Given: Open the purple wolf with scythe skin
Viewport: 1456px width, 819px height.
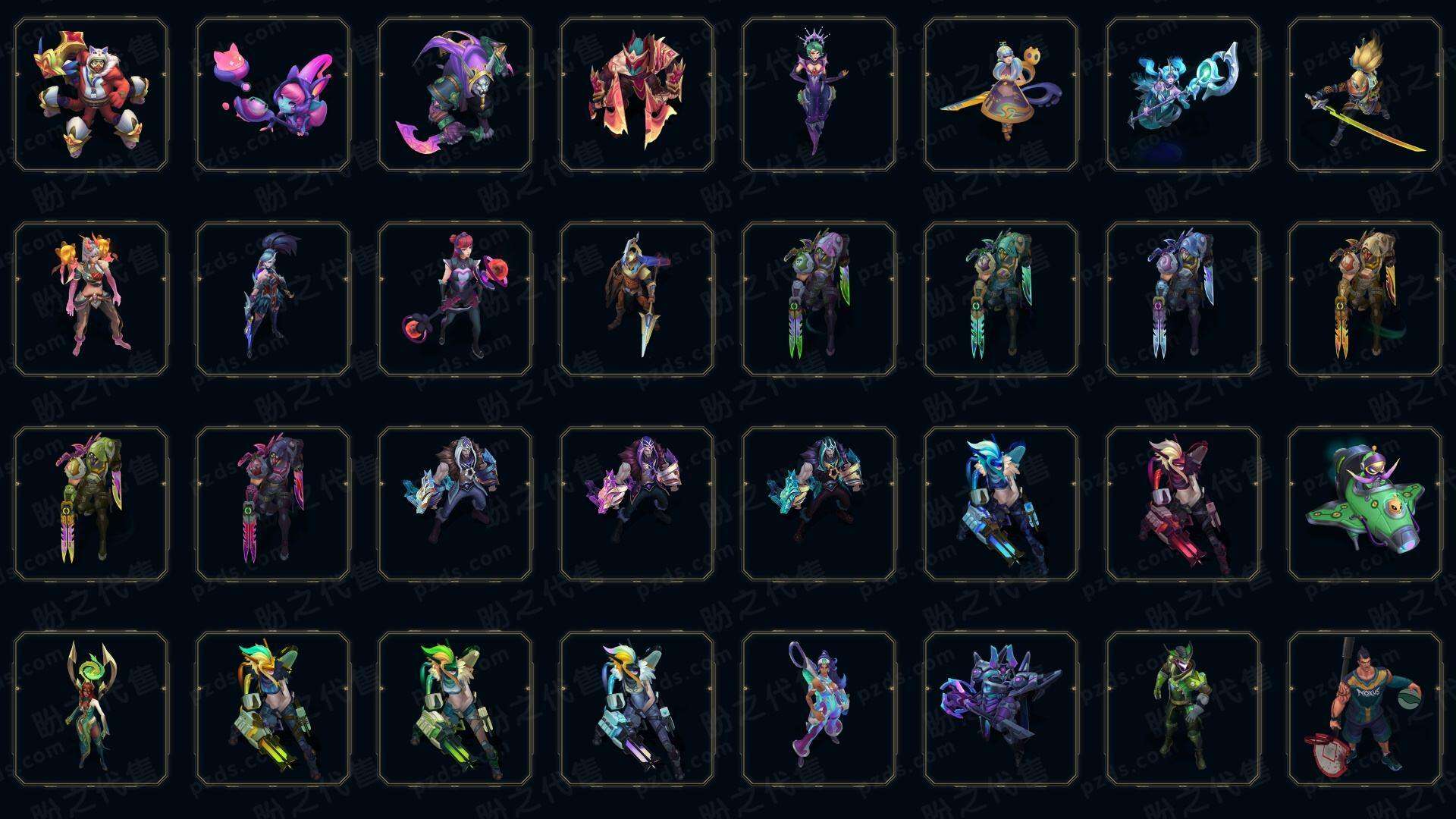Looking at the screenshot, I should point(455,94).
